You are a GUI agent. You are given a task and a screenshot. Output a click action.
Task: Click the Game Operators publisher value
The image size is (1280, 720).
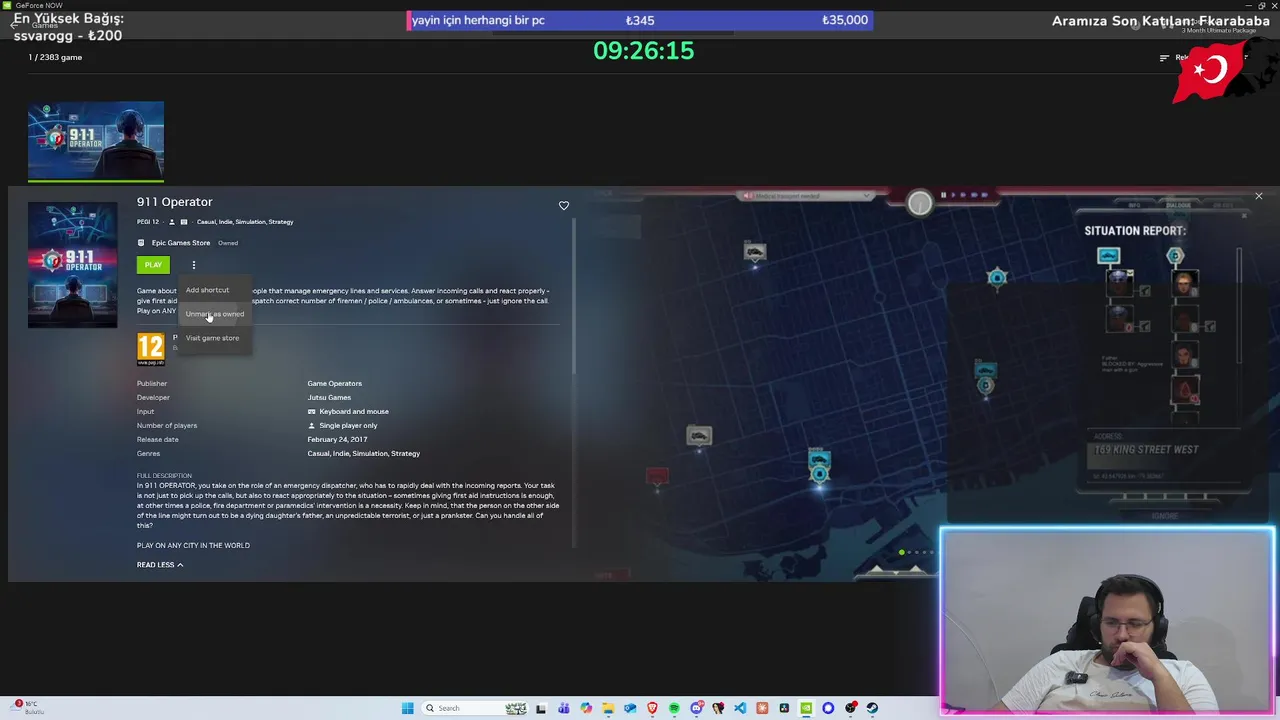click(x=334, y=384)
